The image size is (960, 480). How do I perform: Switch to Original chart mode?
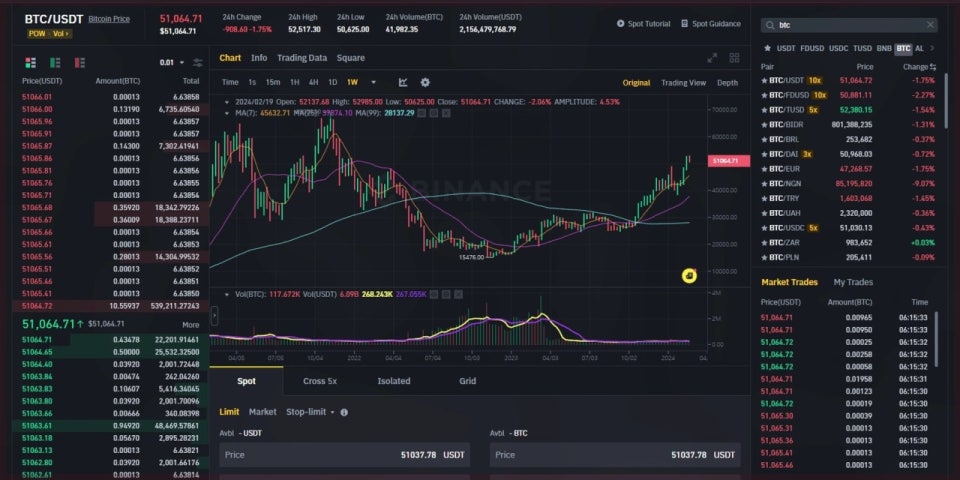point(636,83)
